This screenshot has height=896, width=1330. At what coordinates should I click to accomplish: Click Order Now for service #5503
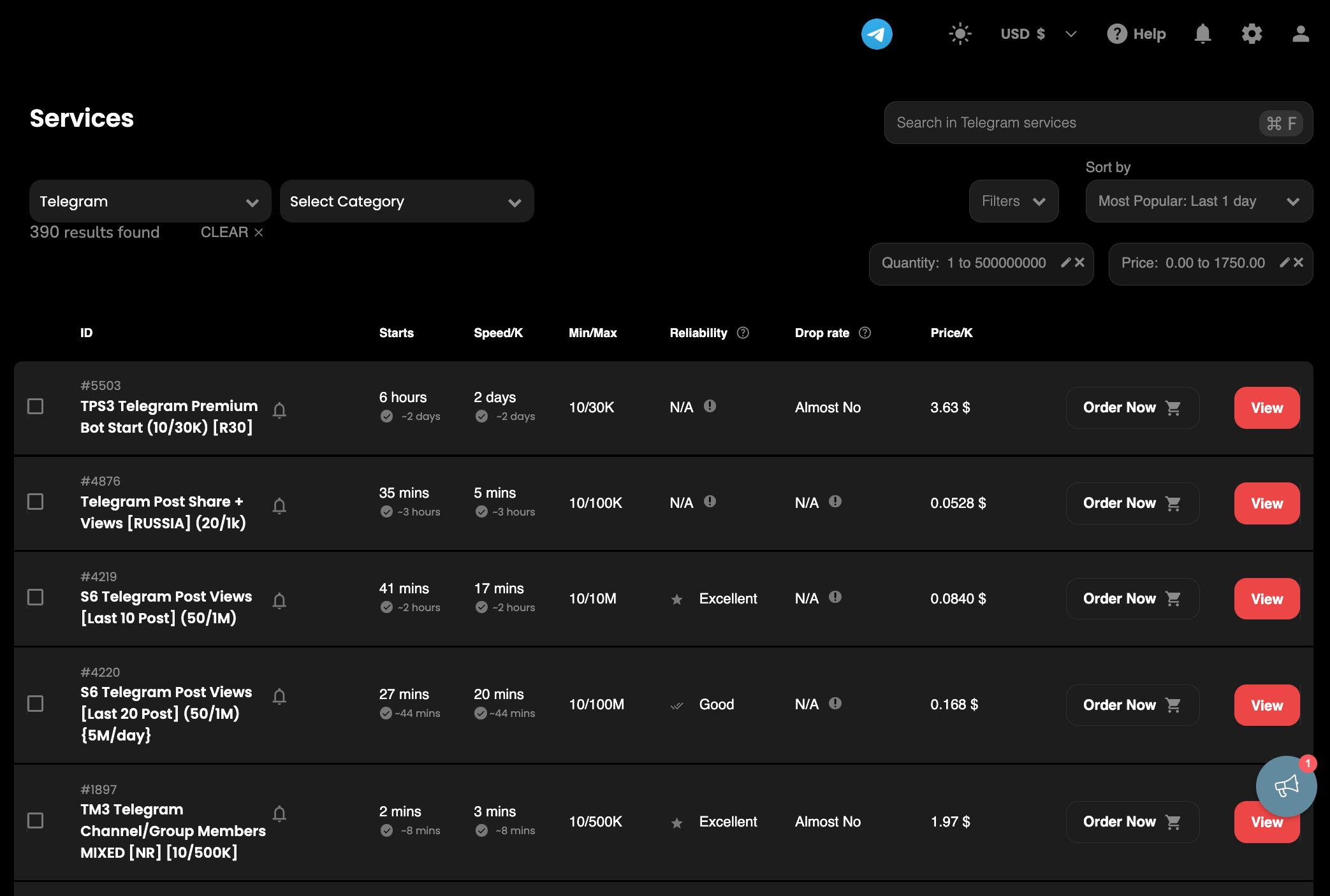tap(1132, 408)
